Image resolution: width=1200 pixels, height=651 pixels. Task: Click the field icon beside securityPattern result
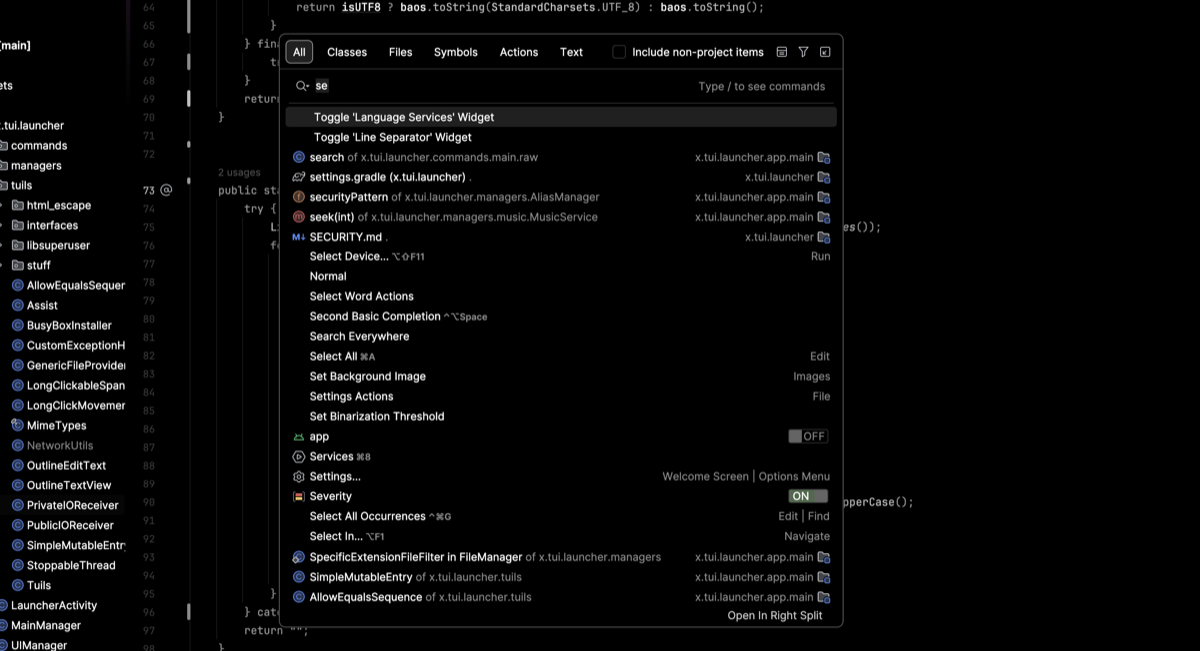point(298,197)
